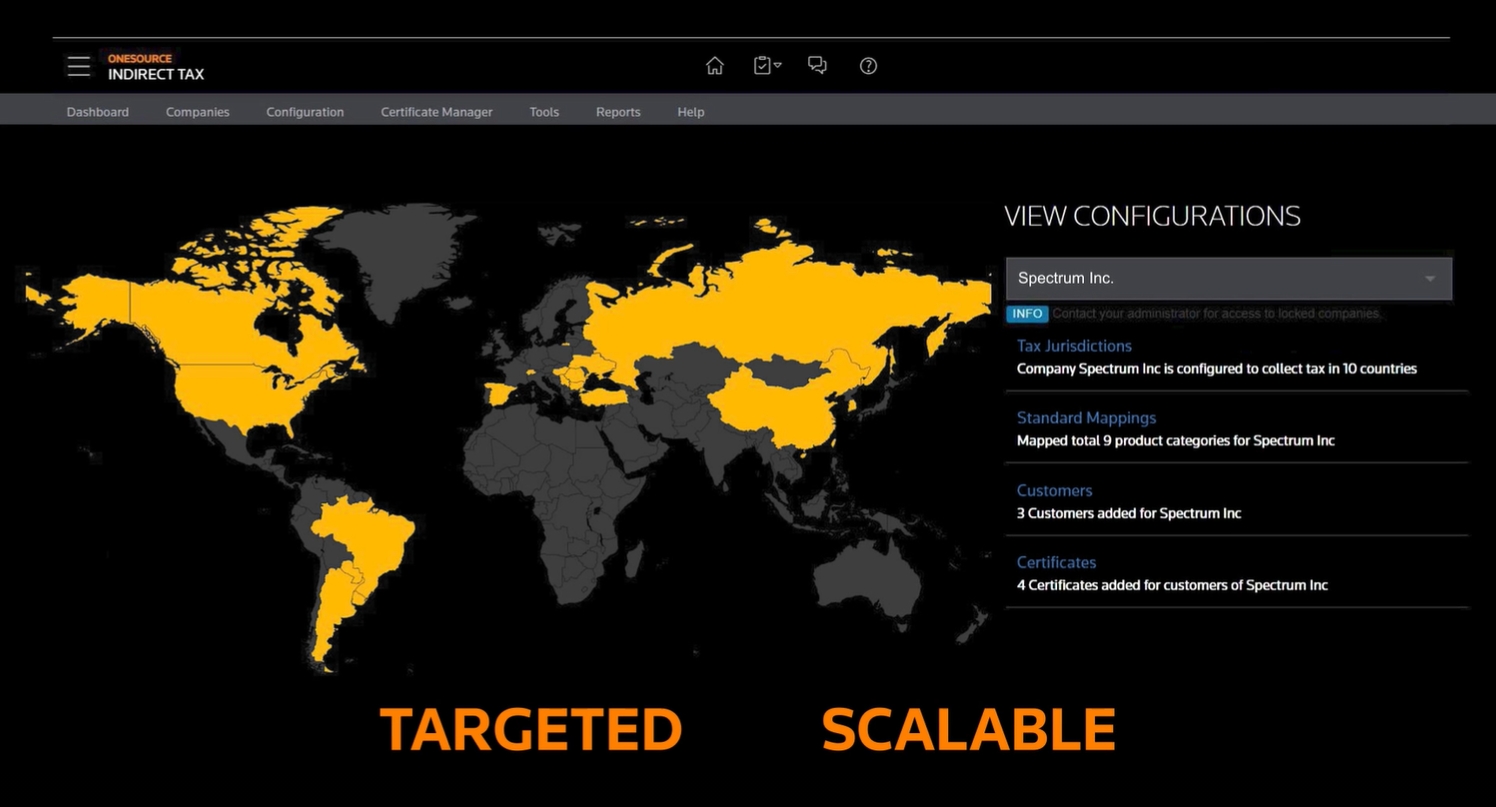Open the Tools menu

(544, 112)
